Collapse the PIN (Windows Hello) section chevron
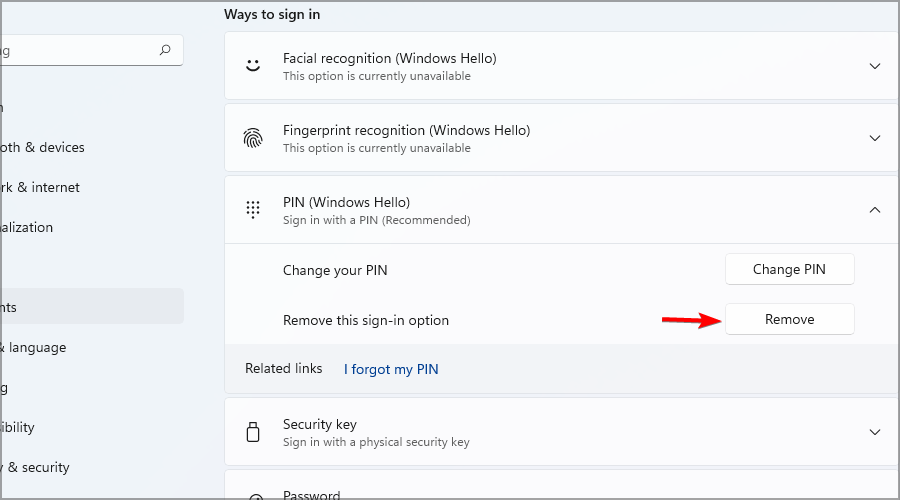Screen dimensions: 900x500 click(x=875, y=210)
